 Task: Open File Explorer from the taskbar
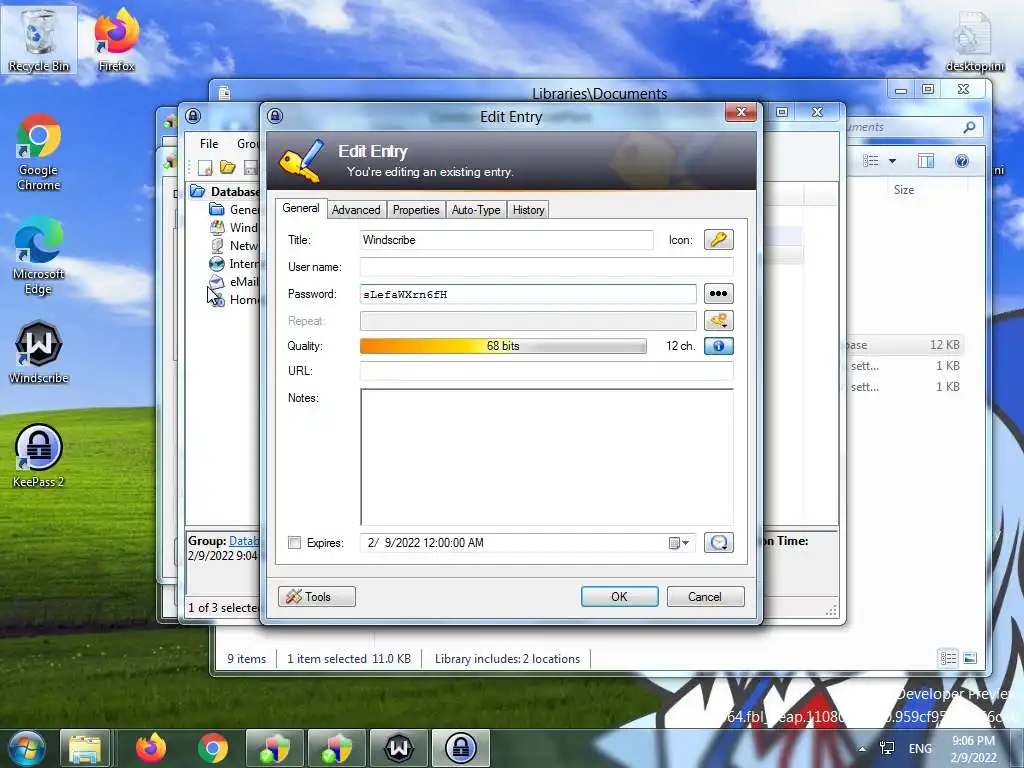tap(86, 748)
